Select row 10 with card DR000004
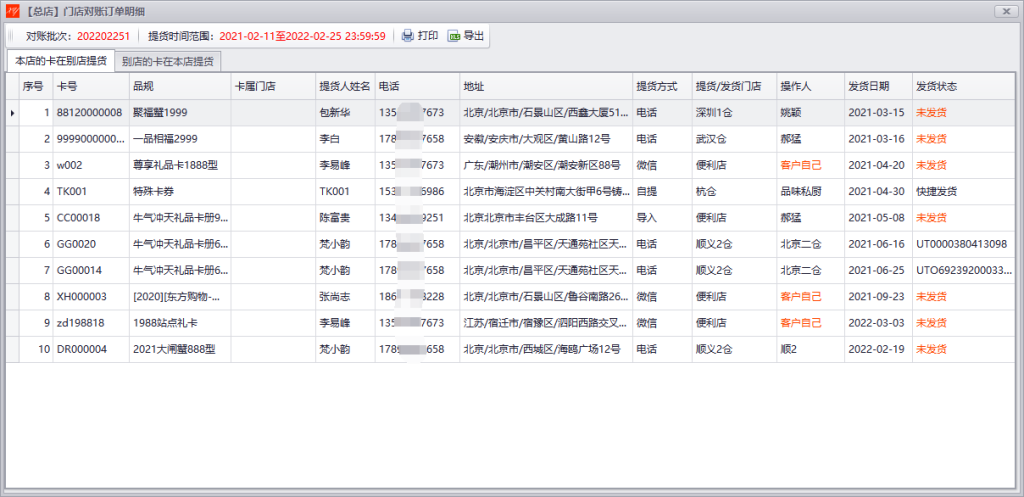The width and height of the screenshot is (1024, 497). coord(511,349)
